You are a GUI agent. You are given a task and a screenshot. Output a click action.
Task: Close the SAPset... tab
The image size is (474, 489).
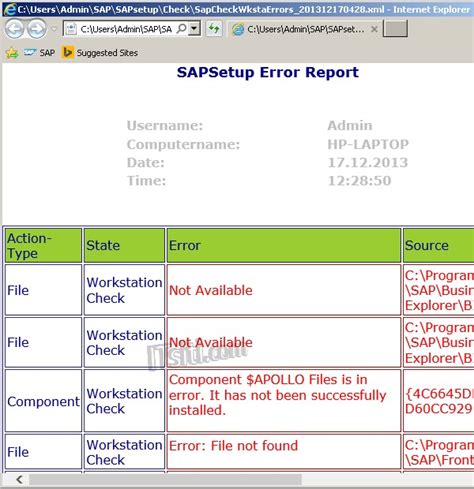point(374,29)
